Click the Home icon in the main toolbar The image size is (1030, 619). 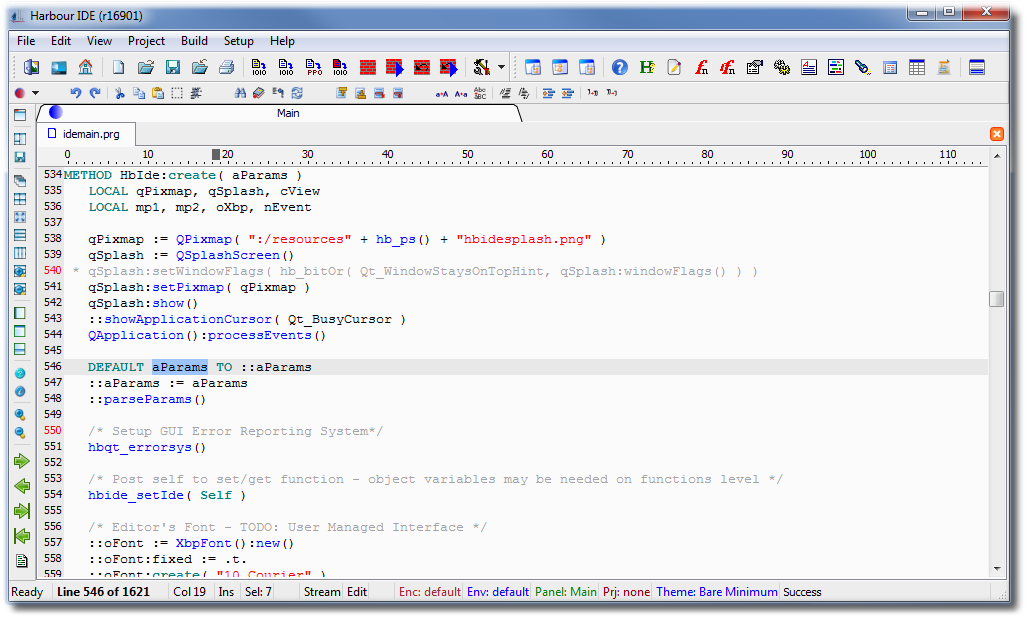[x=85, y=67]
